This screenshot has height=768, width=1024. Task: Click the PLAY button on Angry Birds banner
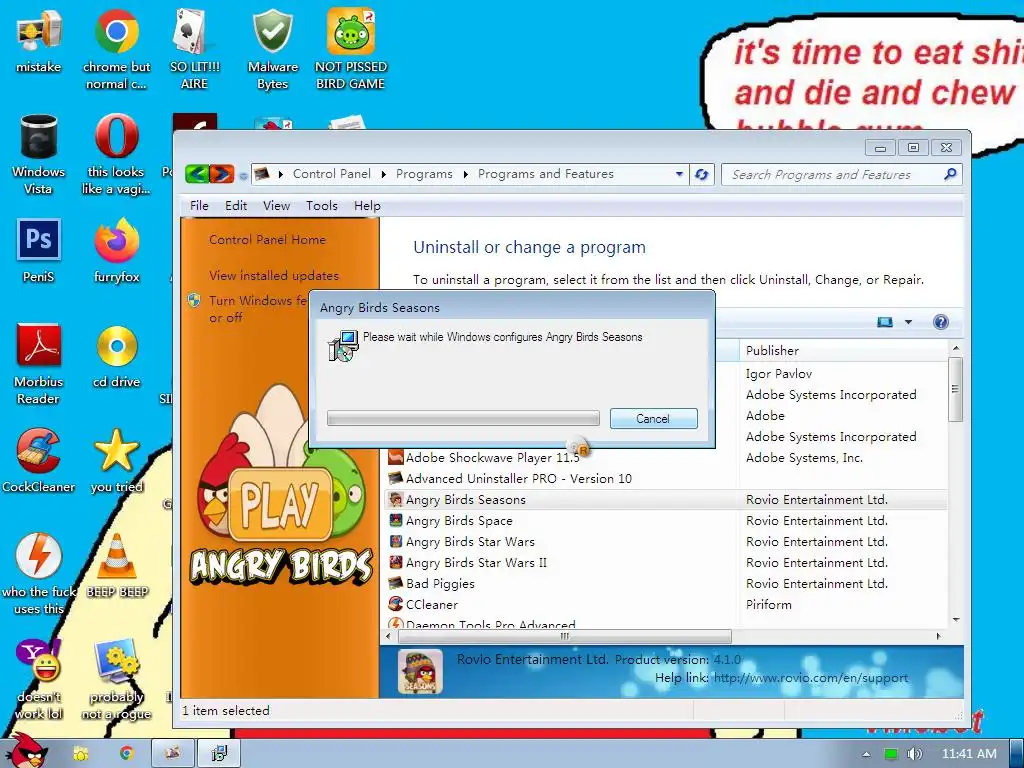point(280,505)
